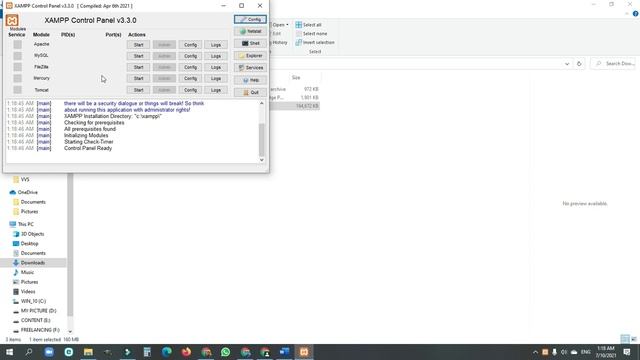Image resolution: width=640 pixels, height=360 pixels.
Task: Toggle MySQL service checkbox
Action: point(17,56)
